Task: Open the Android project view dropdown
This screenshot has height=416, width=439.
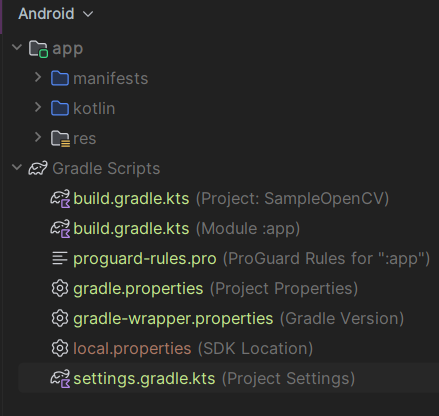Action: coord(55,14)
